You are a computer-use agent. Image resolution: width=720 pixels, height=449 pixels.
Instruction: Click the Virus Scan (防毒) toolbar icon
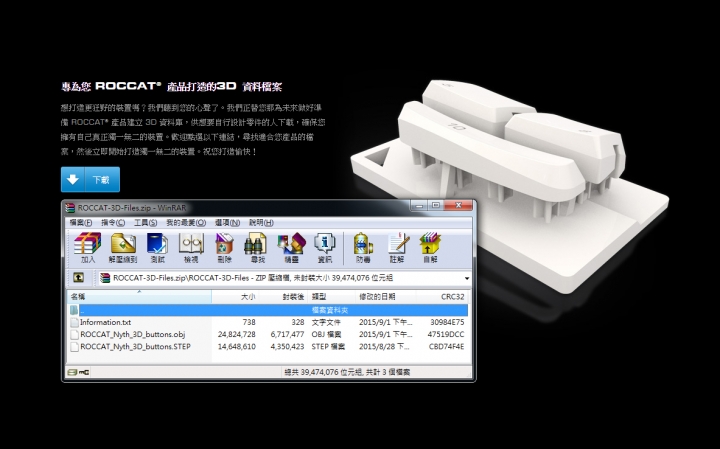click(x=363, y=247)
